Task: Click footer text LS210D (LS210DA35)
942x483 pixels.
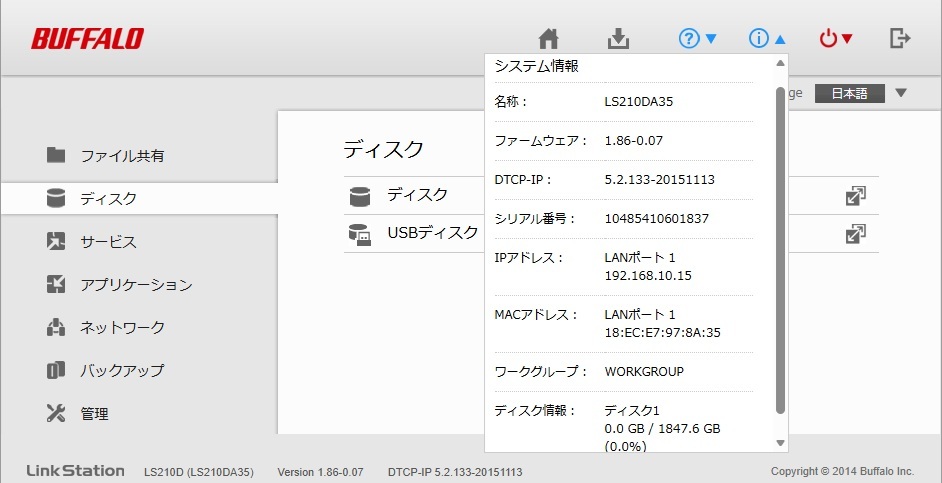Action: 199,472
